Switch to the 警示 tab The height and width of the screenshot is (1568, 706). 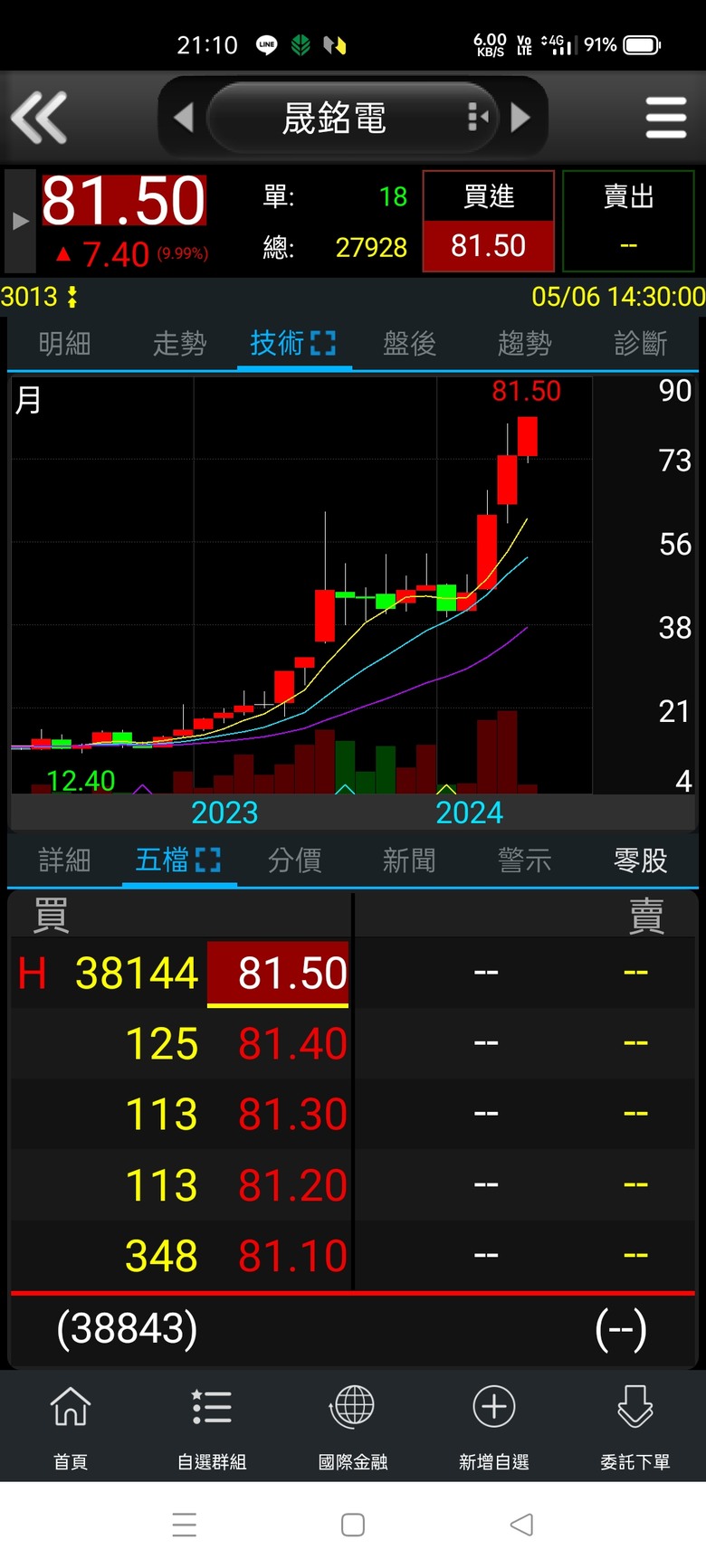point(525,860)
